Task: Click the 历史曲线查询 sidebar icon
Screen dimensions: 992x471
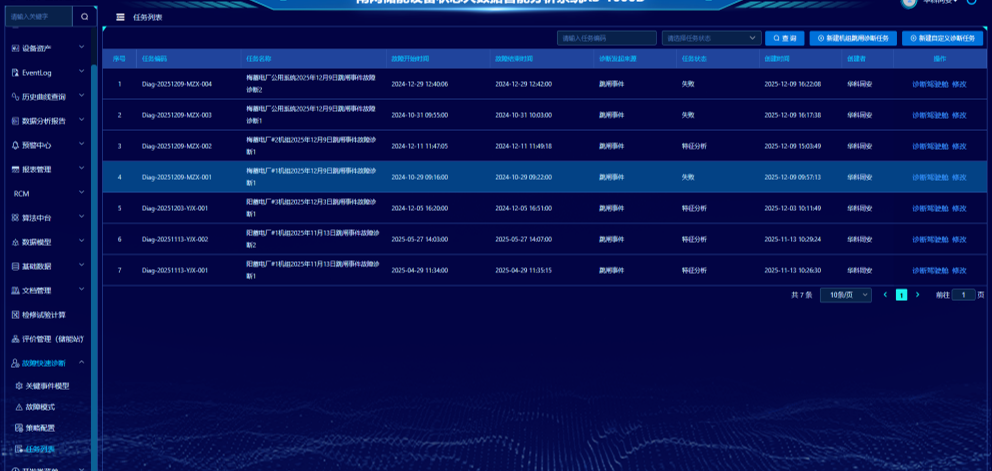Action: (x=16, y=97)
